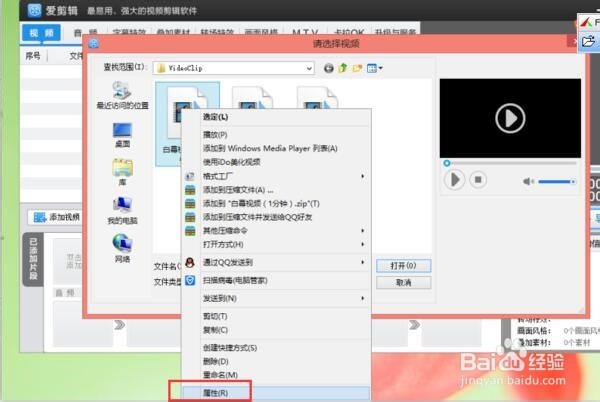The image size is (600, 402).
Task: Go up one folder level icon
Action: pyautogui.click(x=343, y=68)
